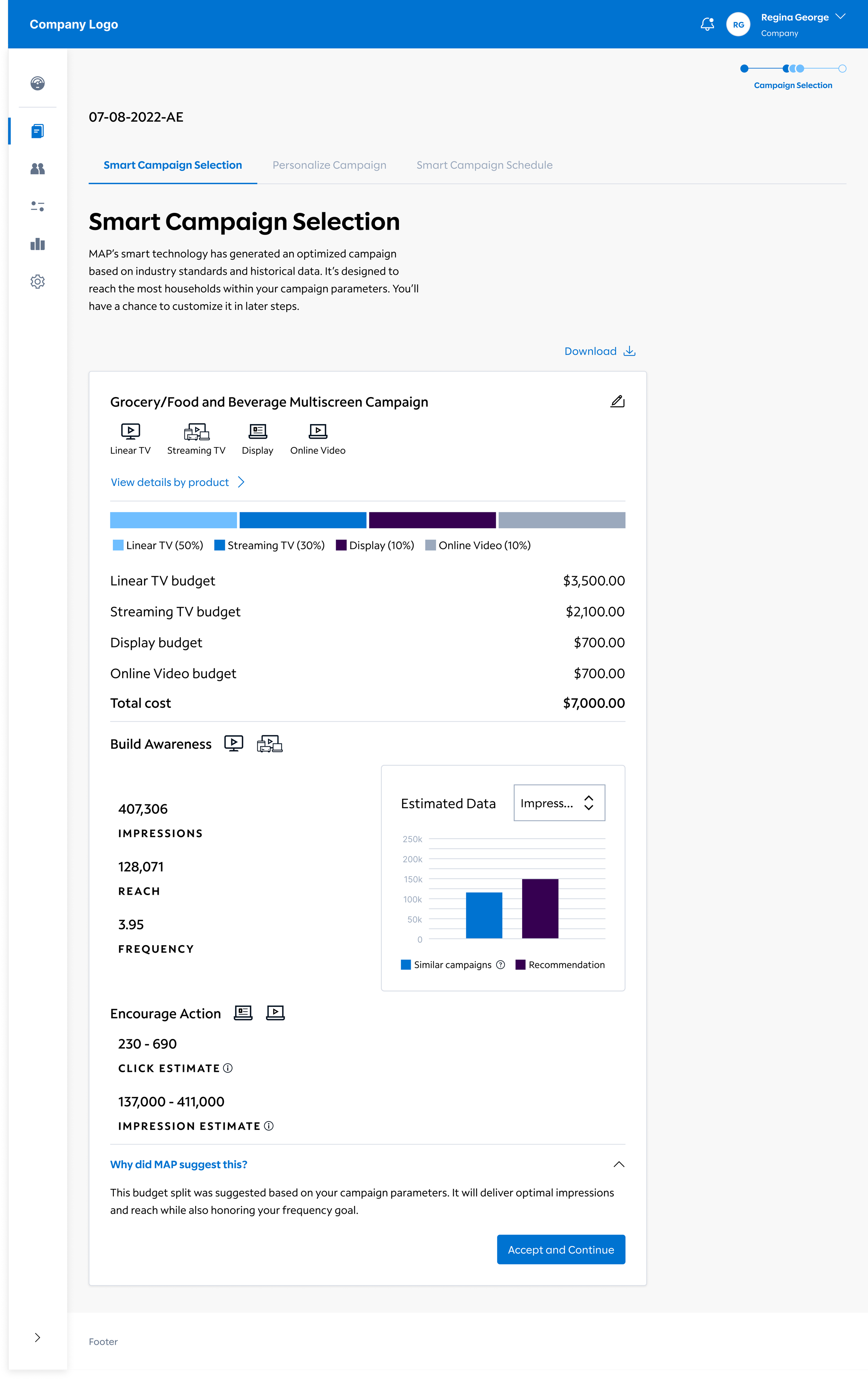Click info icon next to Click Estimate

tap(227, 1068)
